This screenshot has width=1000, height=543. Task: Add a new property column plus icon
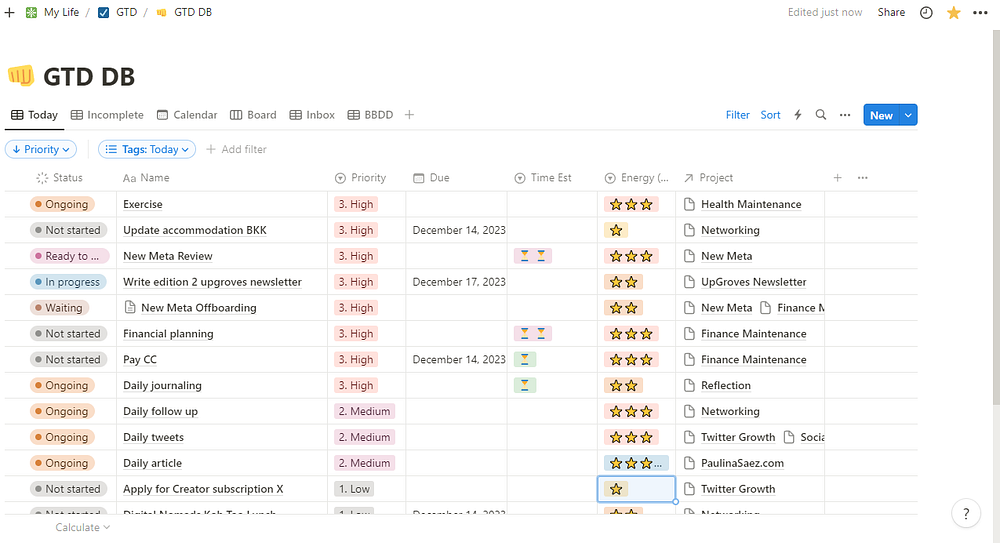pos(837,177)
